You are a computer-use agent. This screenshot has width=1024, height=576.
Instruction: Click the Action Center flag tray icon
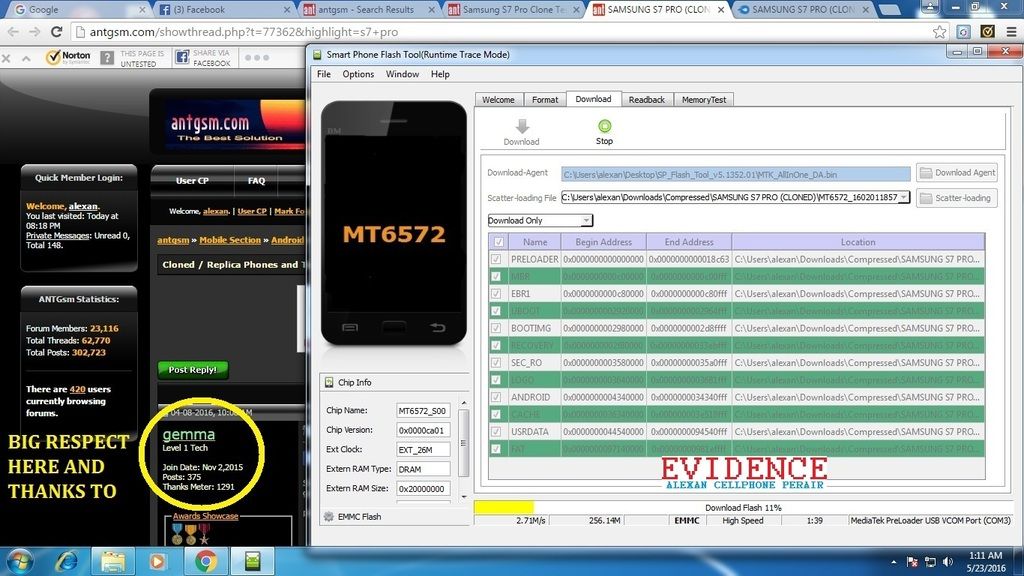point(913,562)
